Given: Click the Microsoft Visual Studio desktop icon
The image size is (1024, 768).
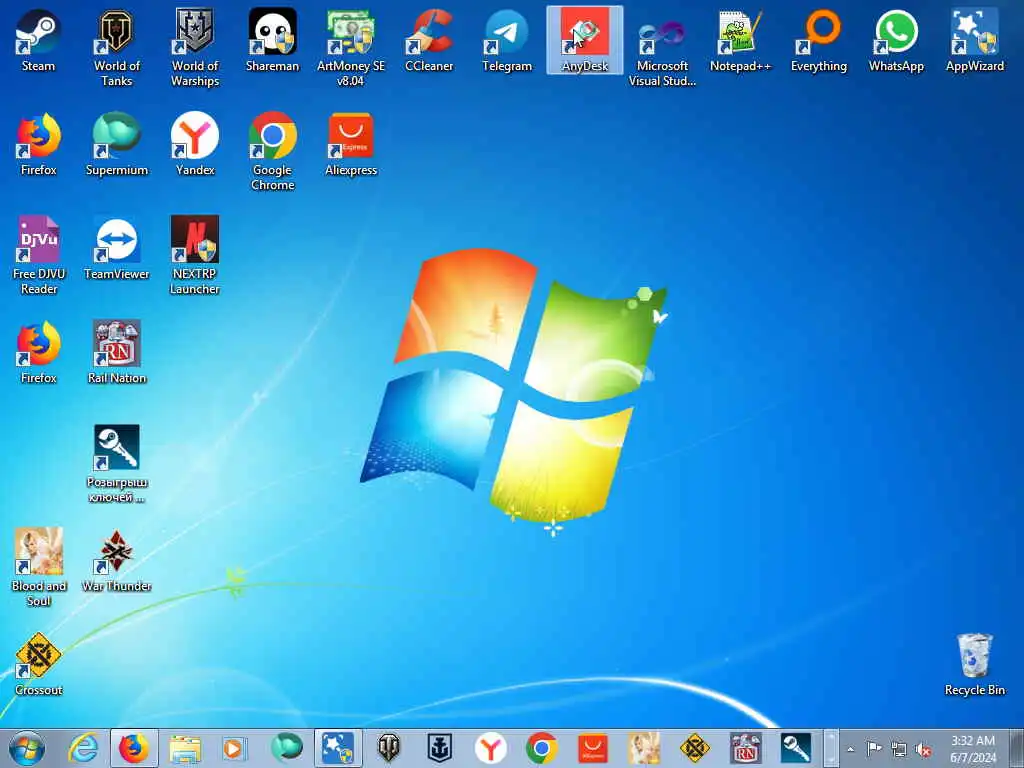Looking at the screenshot, I should tap(662, 48).
